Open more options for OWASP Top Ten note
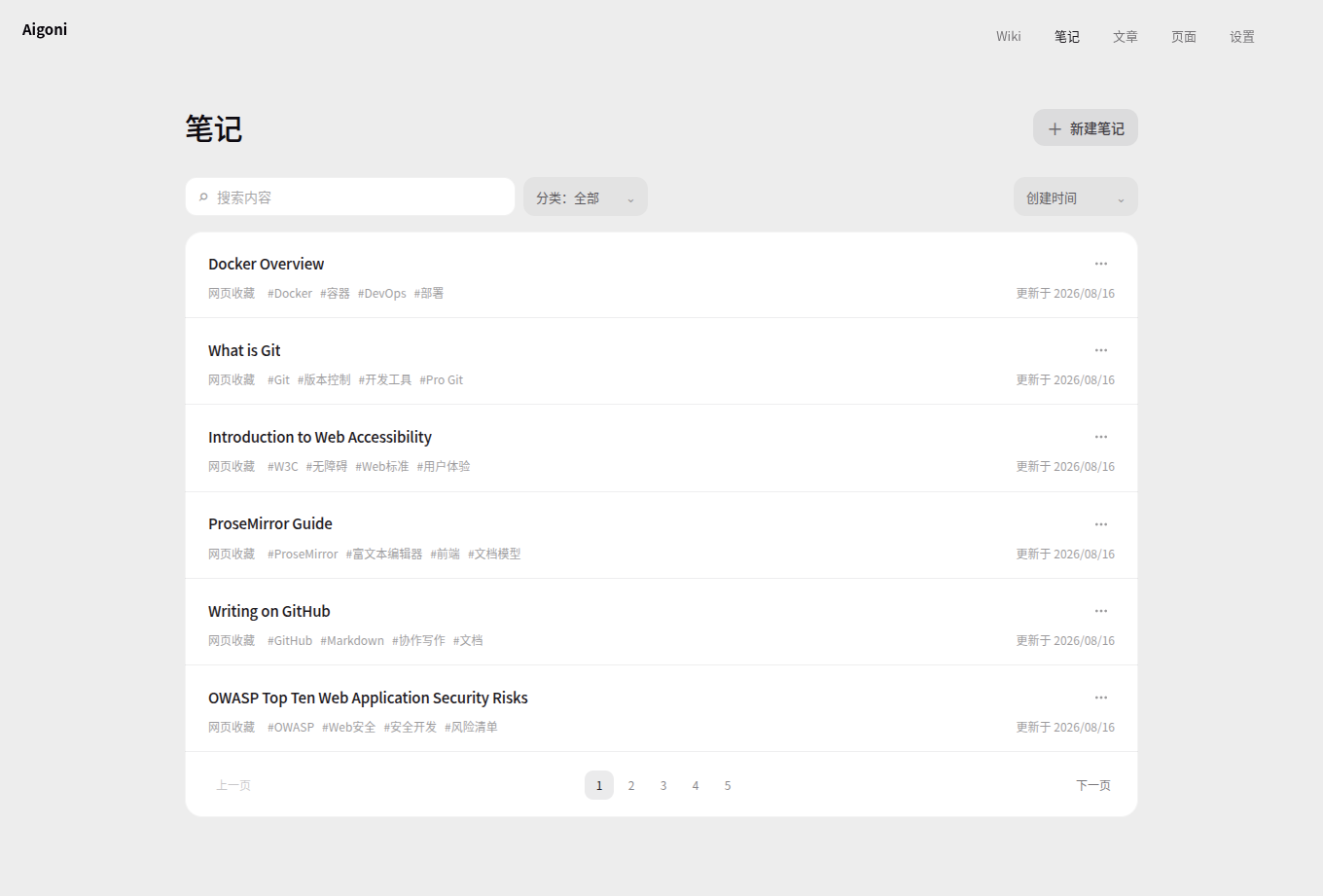This screenshot has width=1323, height=896. click(1101, 698)
